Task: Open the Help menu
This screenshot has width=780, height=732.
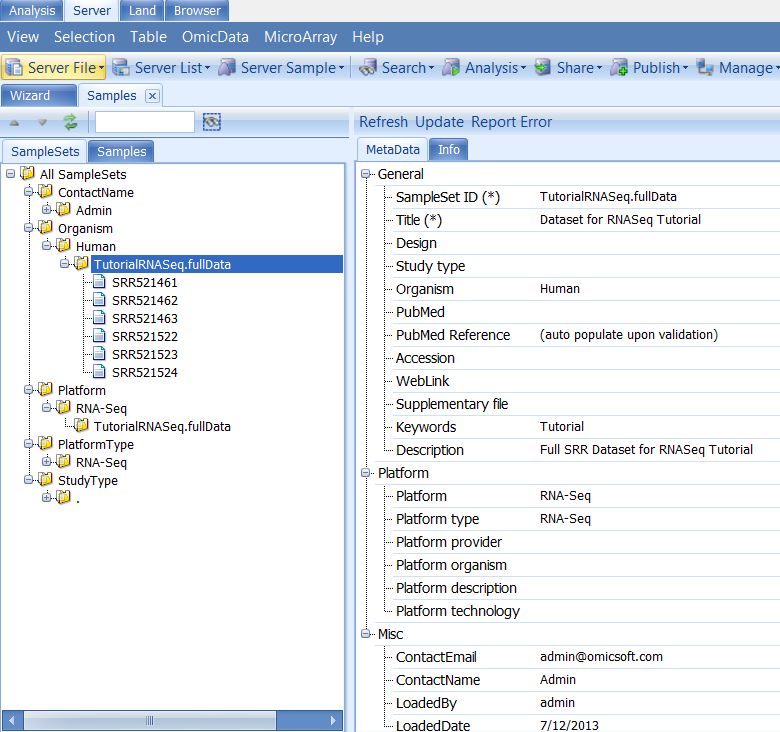Action: pyautogui.click(x=368, y=37)
